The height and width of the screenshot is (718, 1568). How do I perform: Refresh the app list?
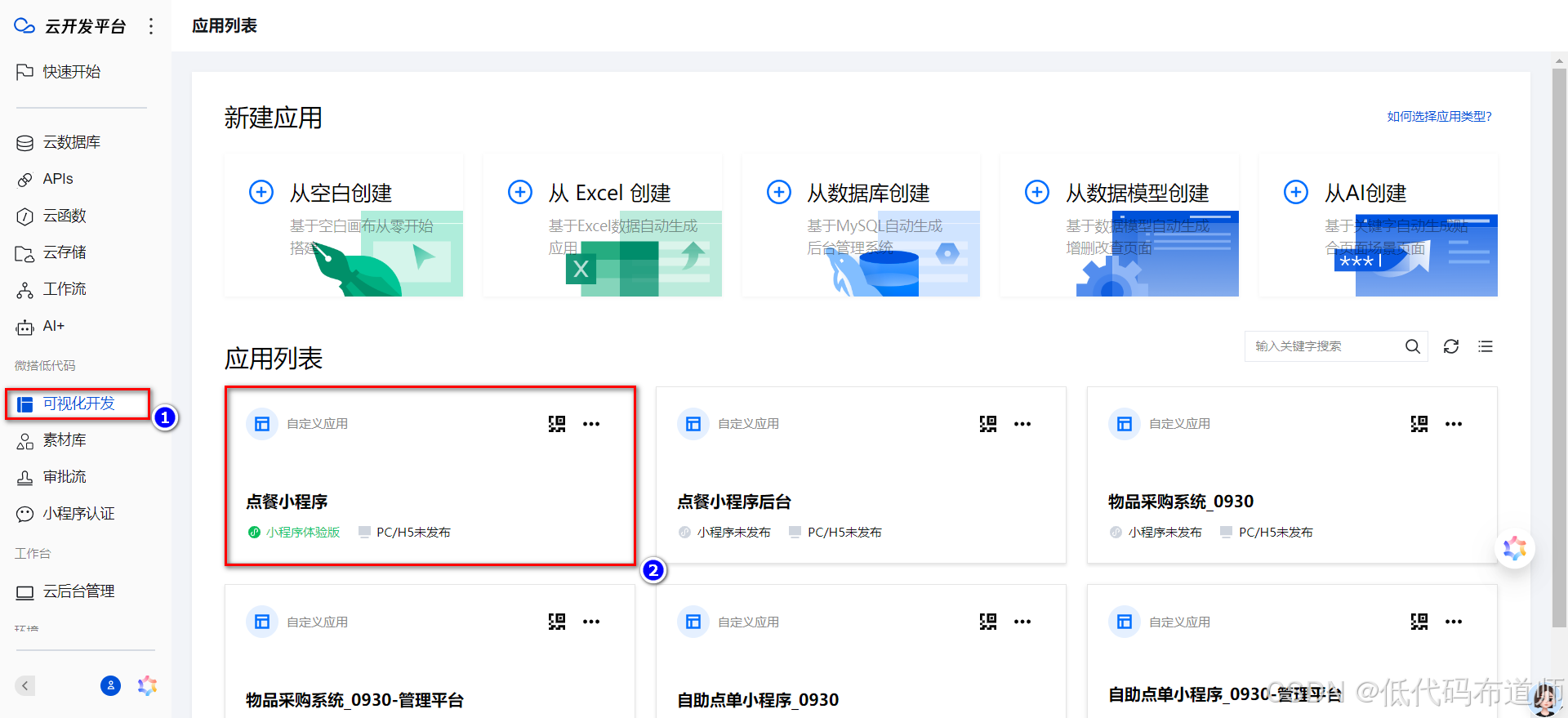1451,346
